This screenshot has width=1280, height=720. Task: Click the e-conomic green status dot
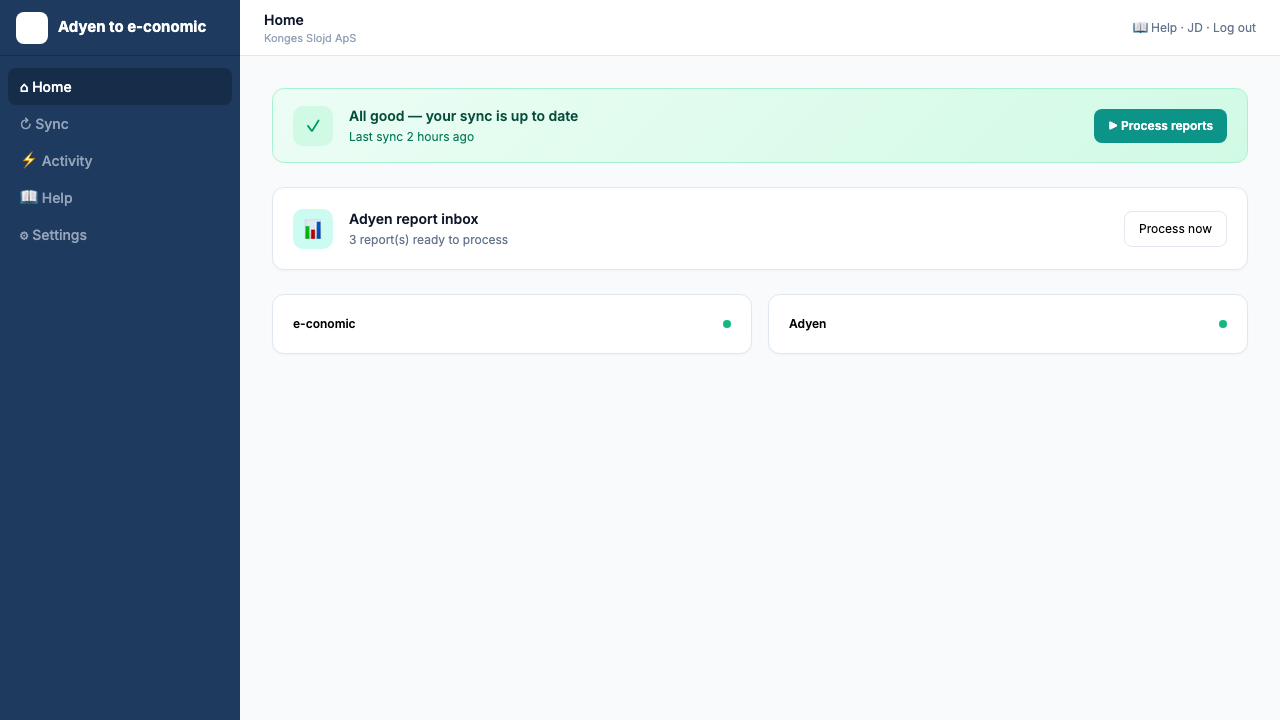tap(727, 324)
